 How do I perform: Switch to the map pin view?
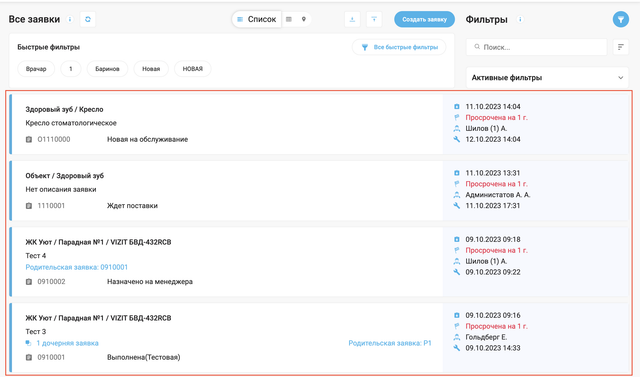point(304,19)
